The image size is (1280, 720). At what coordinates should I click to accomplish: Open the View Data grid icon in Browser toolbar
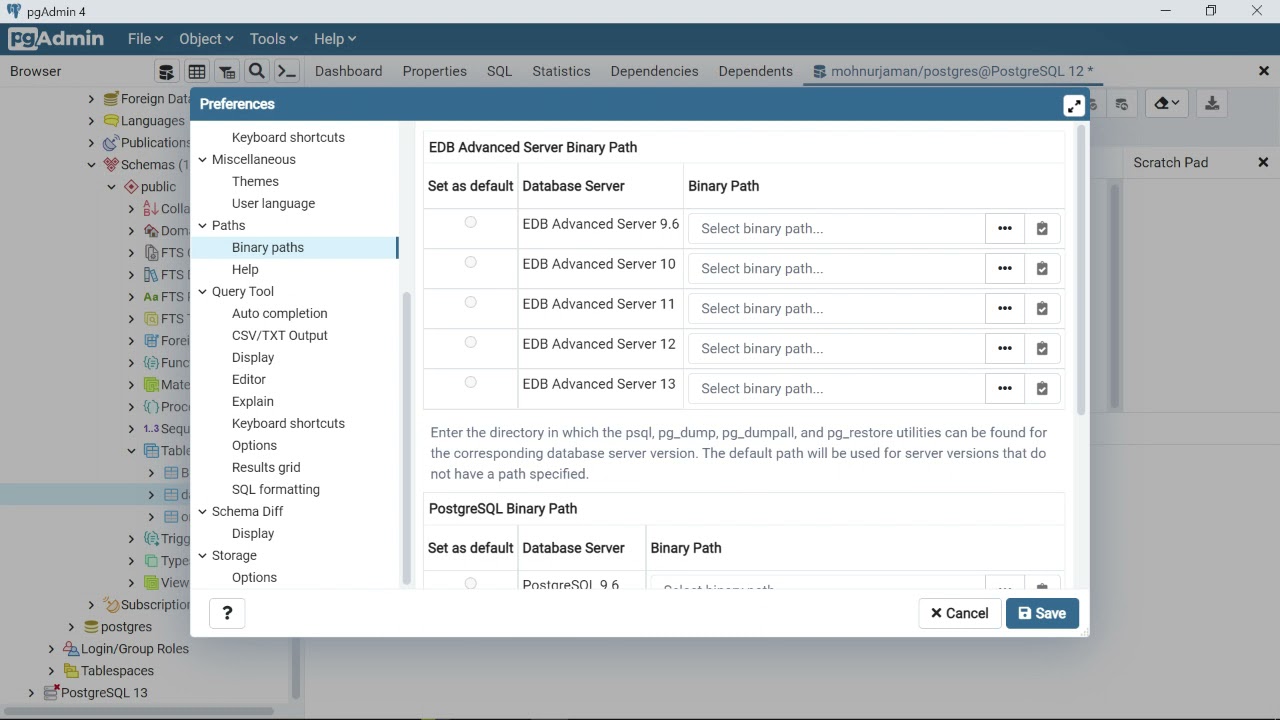click(197, 71)
